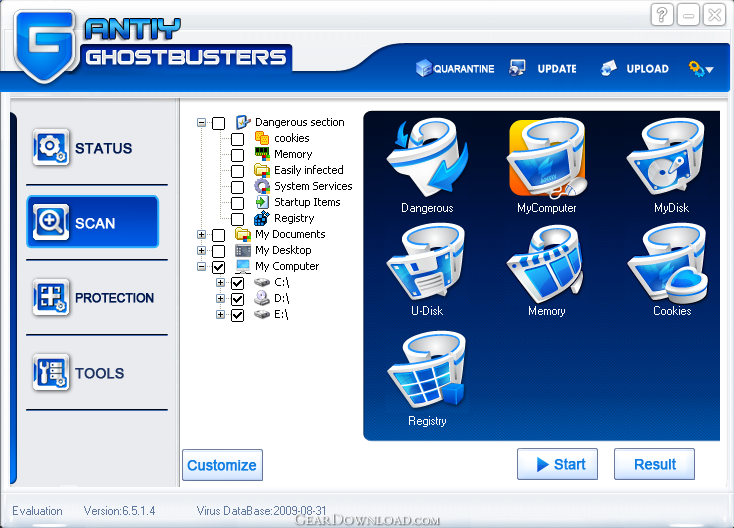Click the Easily infected folder icon
Viewport: 734px width, 528px height.
point(262,170)
